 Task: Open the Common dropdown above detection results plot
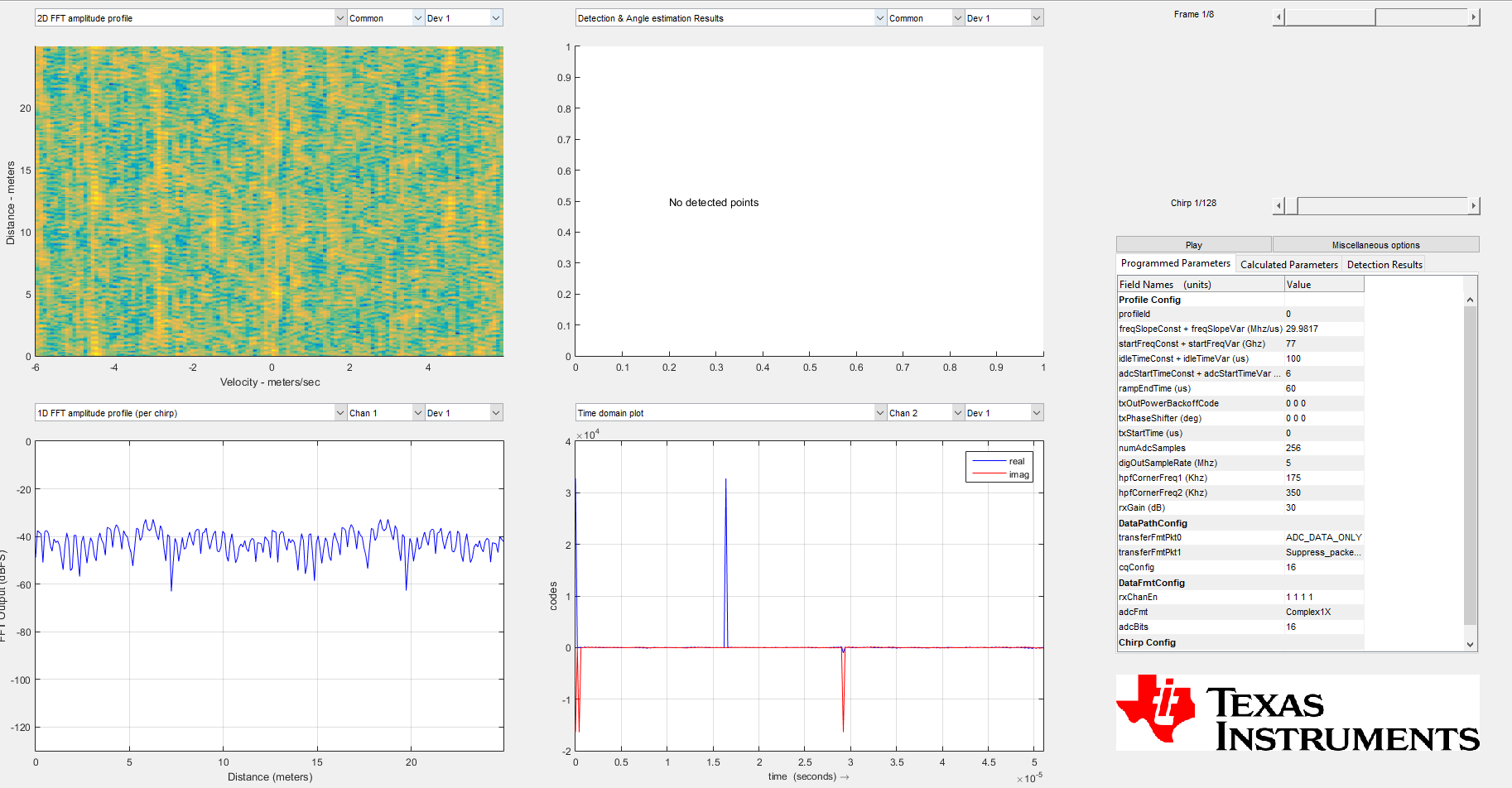tap(925, 17)
